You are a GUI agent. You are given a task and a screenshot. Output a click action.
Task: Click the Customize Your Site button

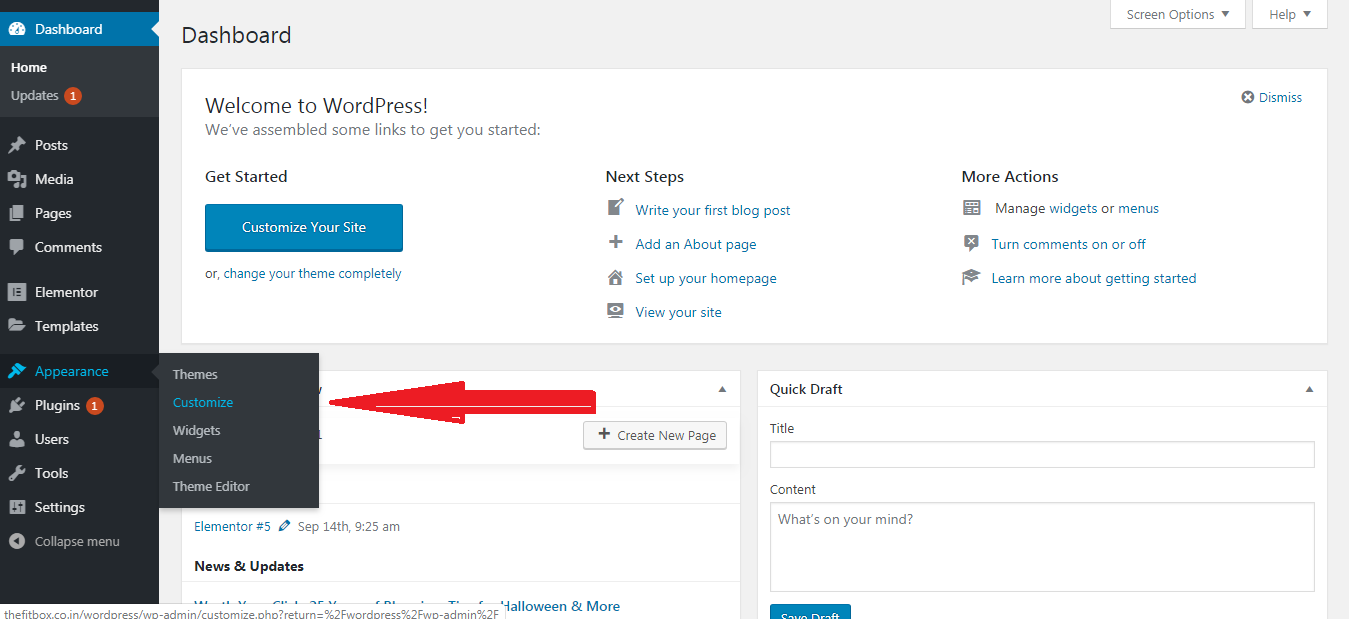pos(304,227)
